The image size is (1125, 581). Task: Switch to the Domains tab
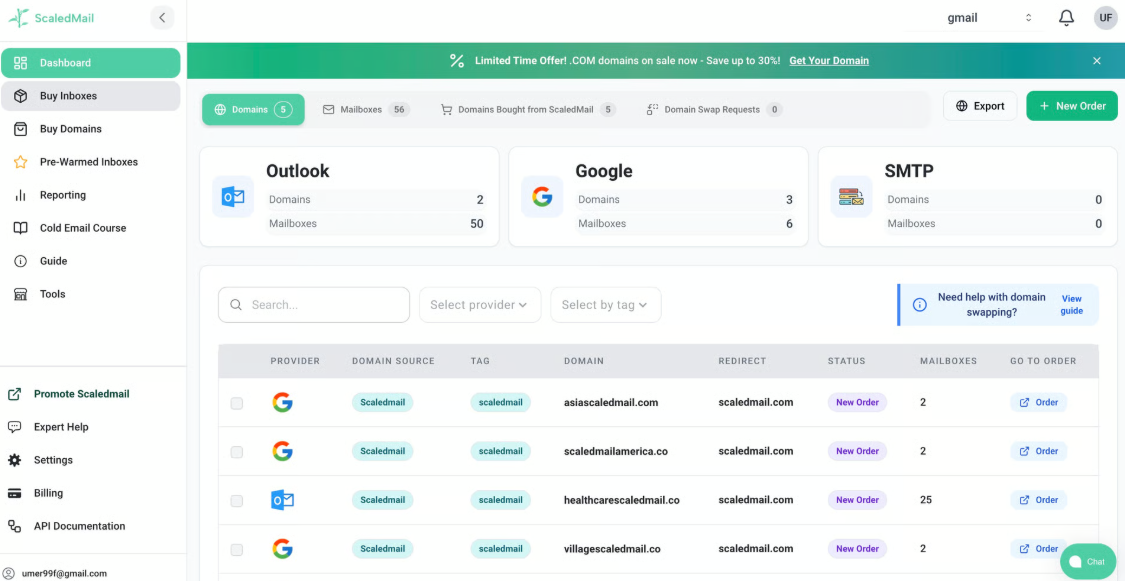253,110
